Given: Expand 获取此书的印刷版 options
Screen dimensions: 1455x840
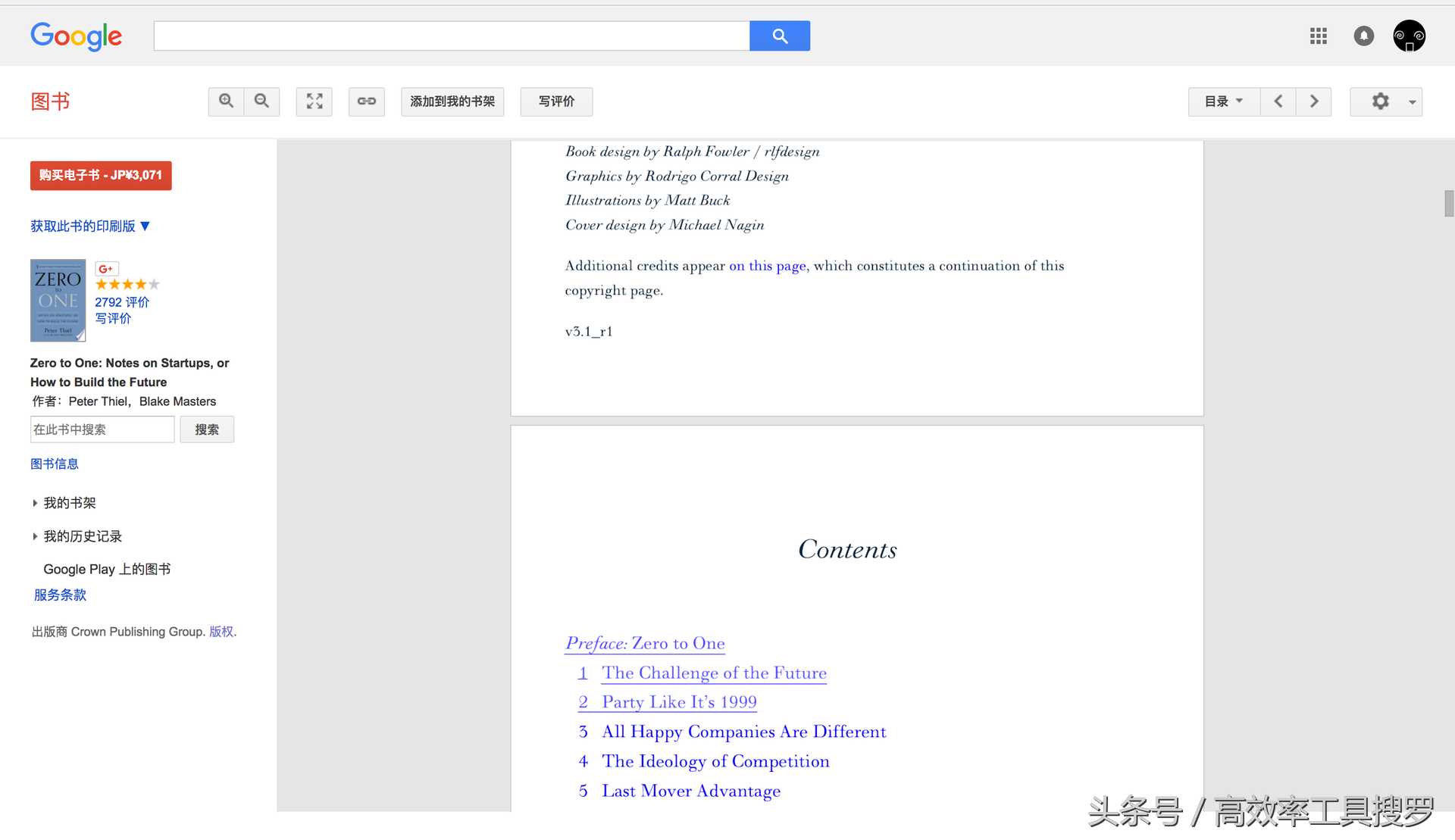Looking at the screenshot, I should tap(90, 226).
